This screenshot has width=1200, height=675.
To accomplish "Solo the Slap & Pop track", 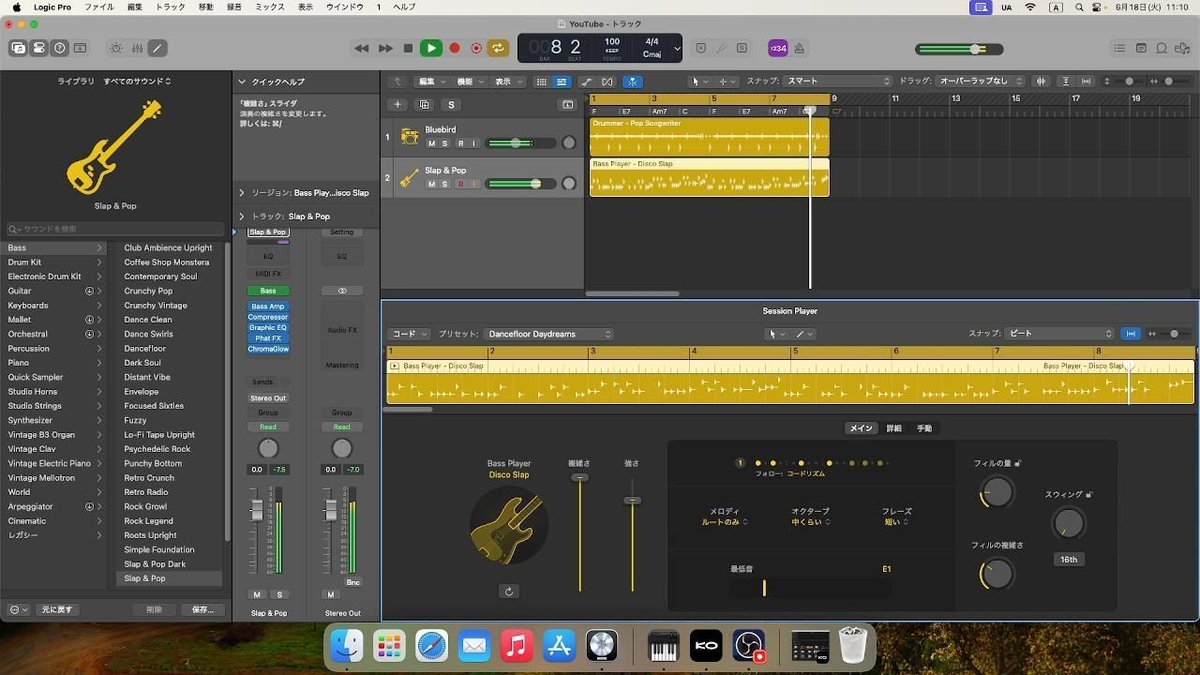I will click(x=445, y=184).
